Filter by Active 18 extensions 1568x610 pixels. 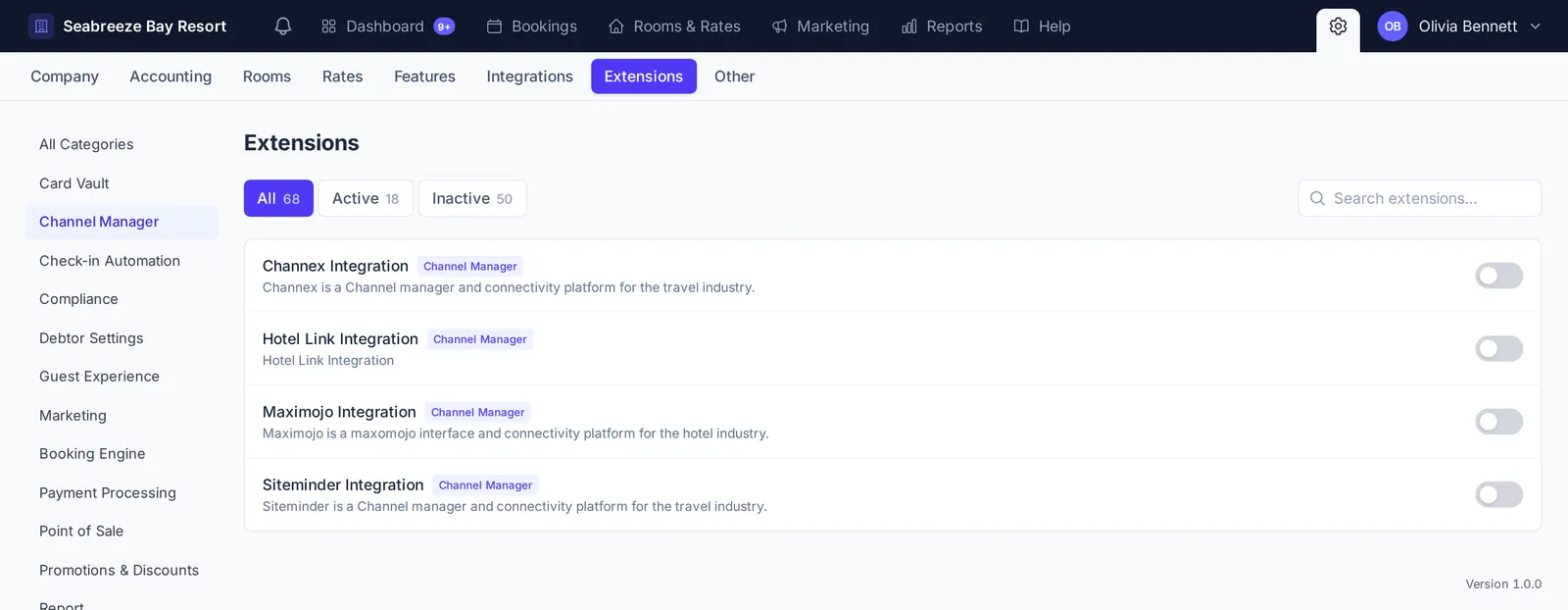(366, 198)
